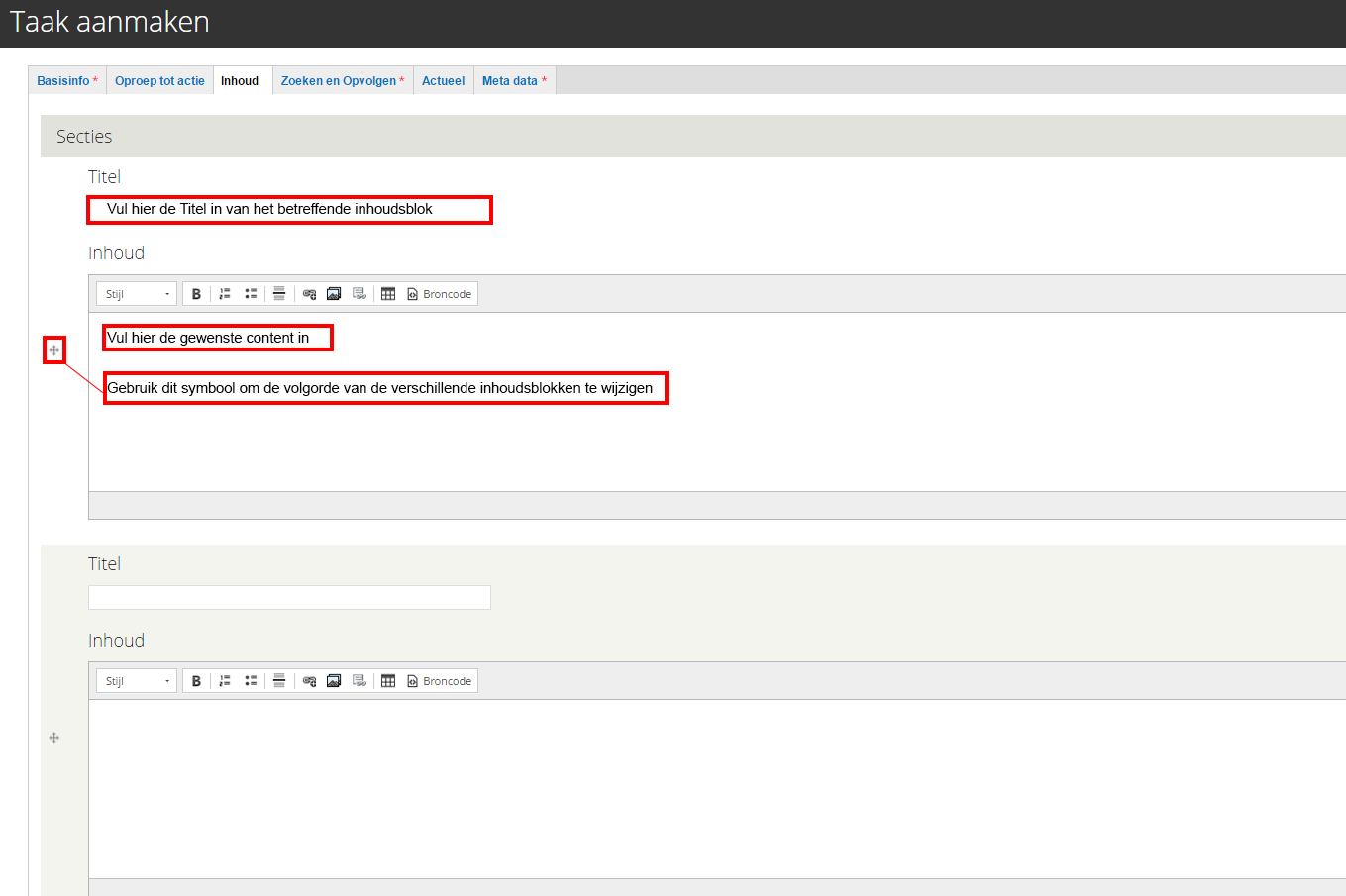Toggle bold in the second section editor

tap(196, 681)
